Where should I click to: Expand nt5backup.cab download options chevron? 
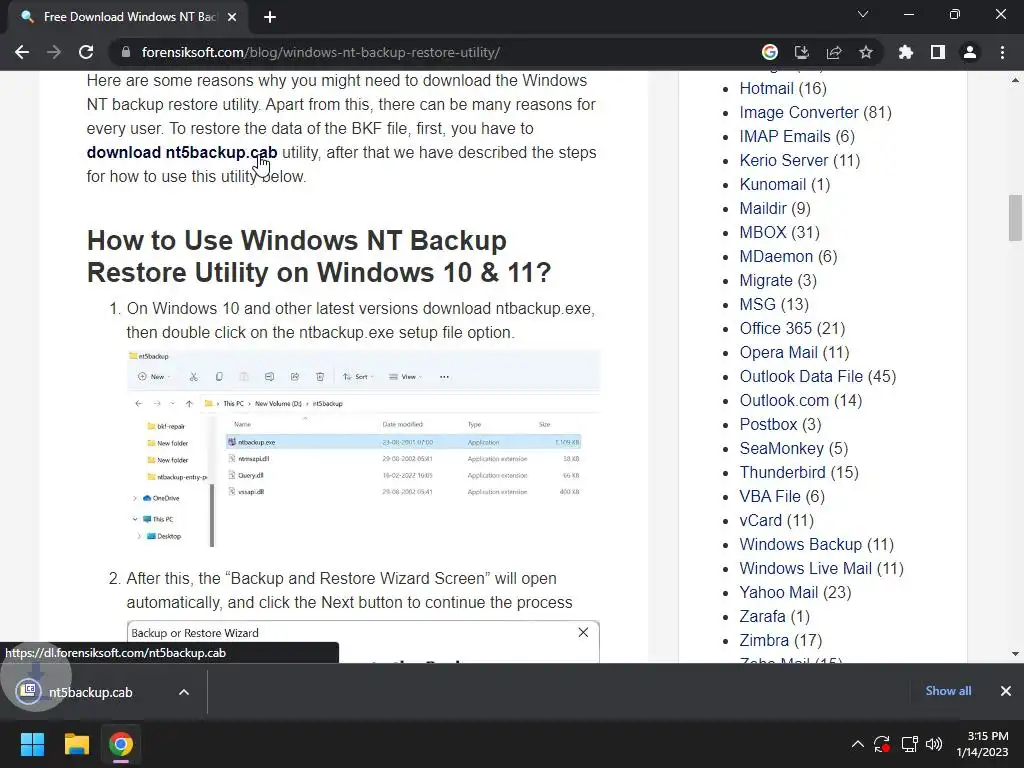pyautogui.click(x=184, y=692)
